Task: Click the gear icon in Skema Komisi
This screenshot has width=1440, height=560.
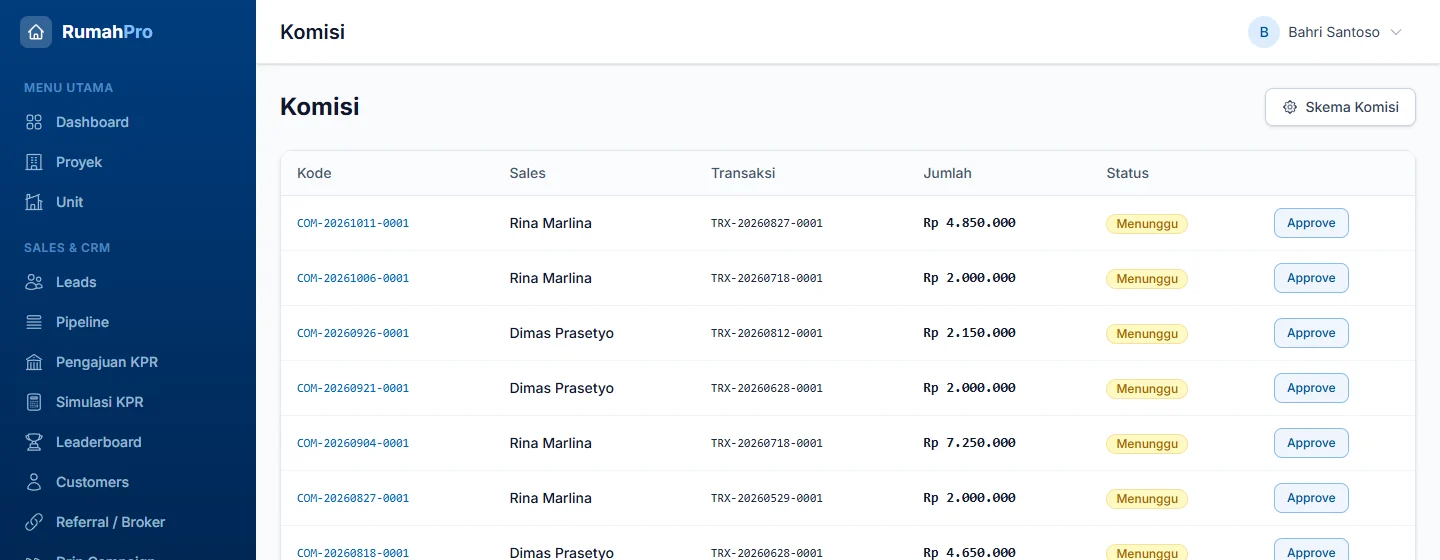Action: coord(1290,107)
